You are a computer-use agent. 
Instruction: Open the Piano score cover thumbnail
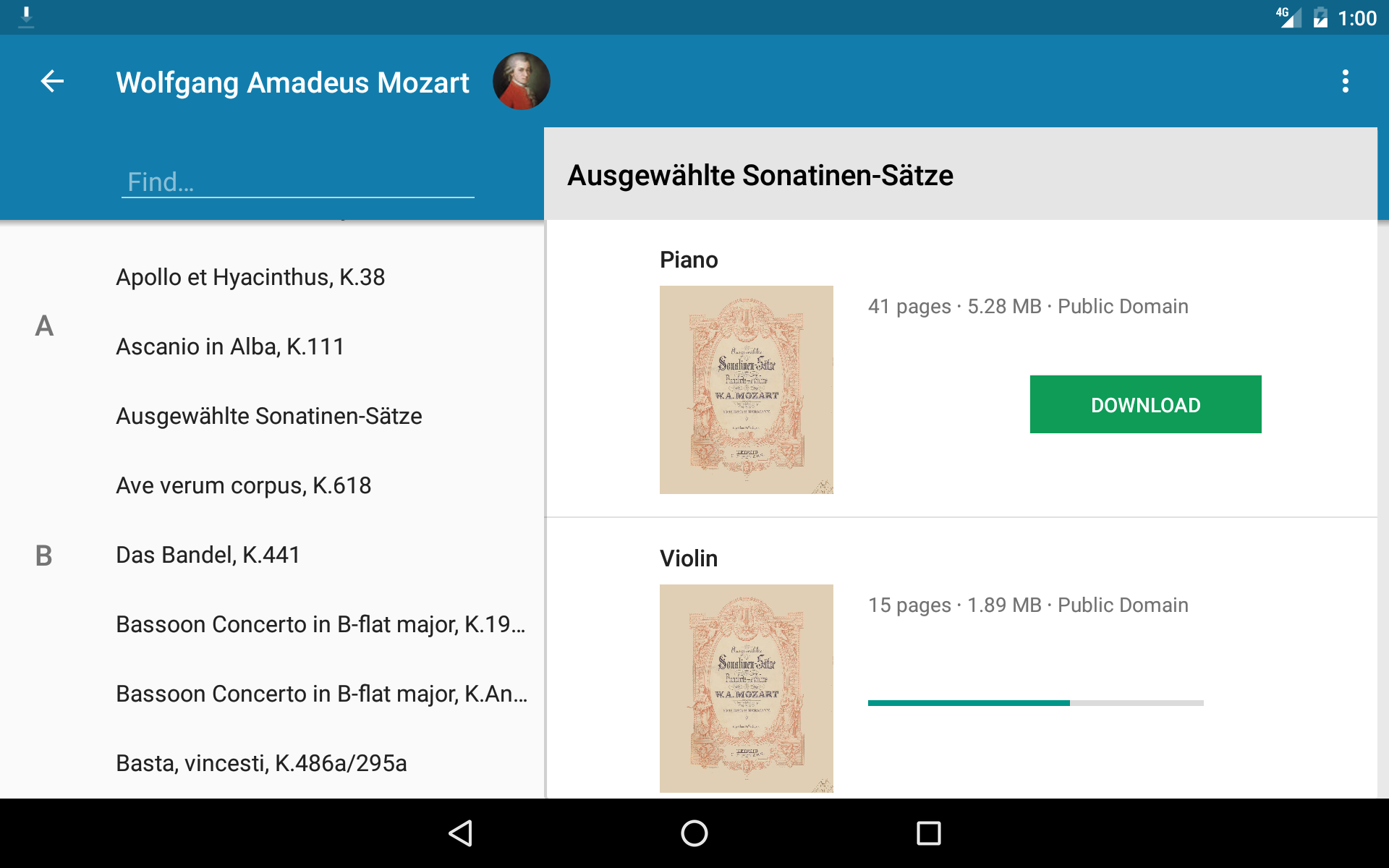747,390
